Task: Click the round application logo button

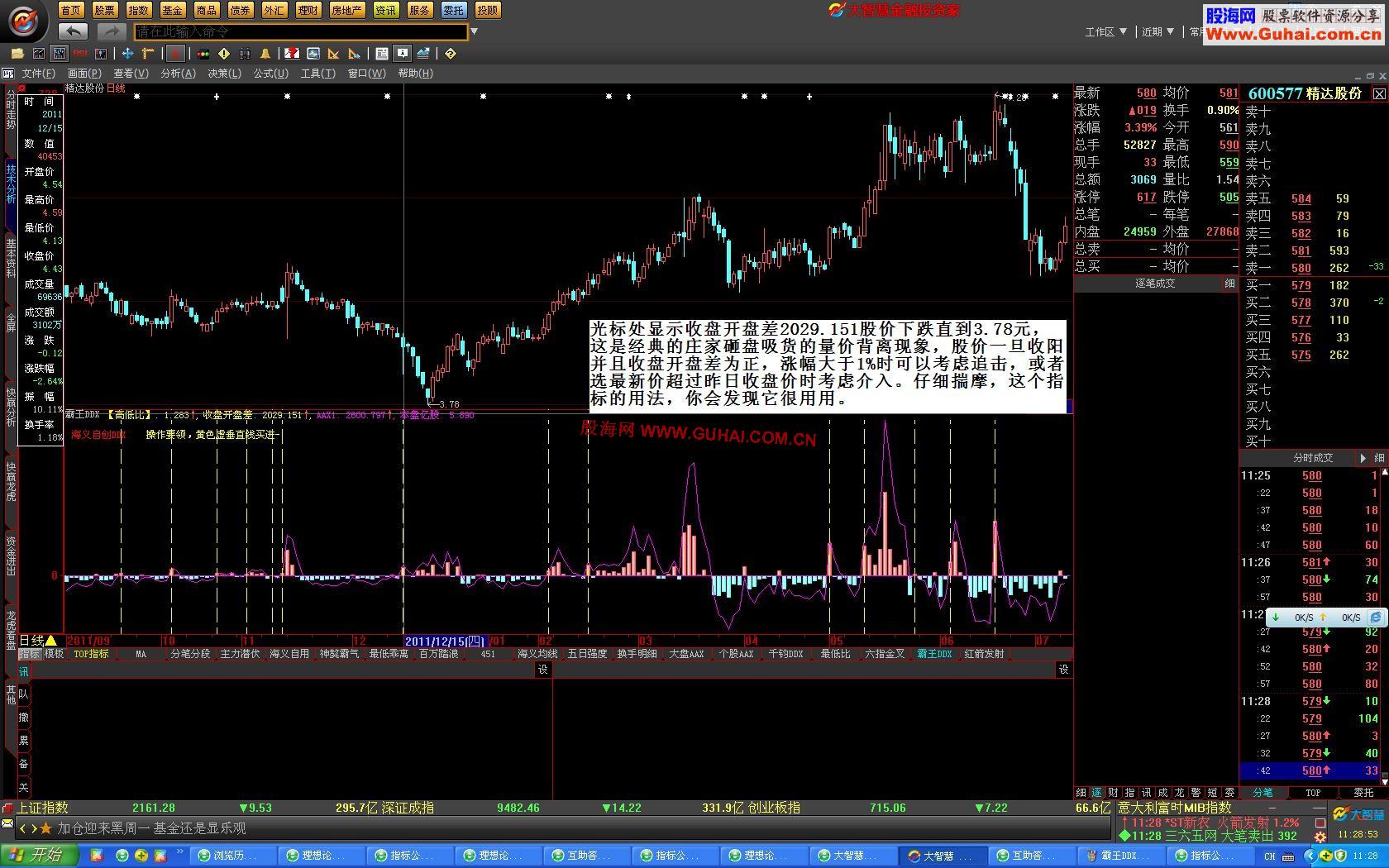Action: [25, 20]
